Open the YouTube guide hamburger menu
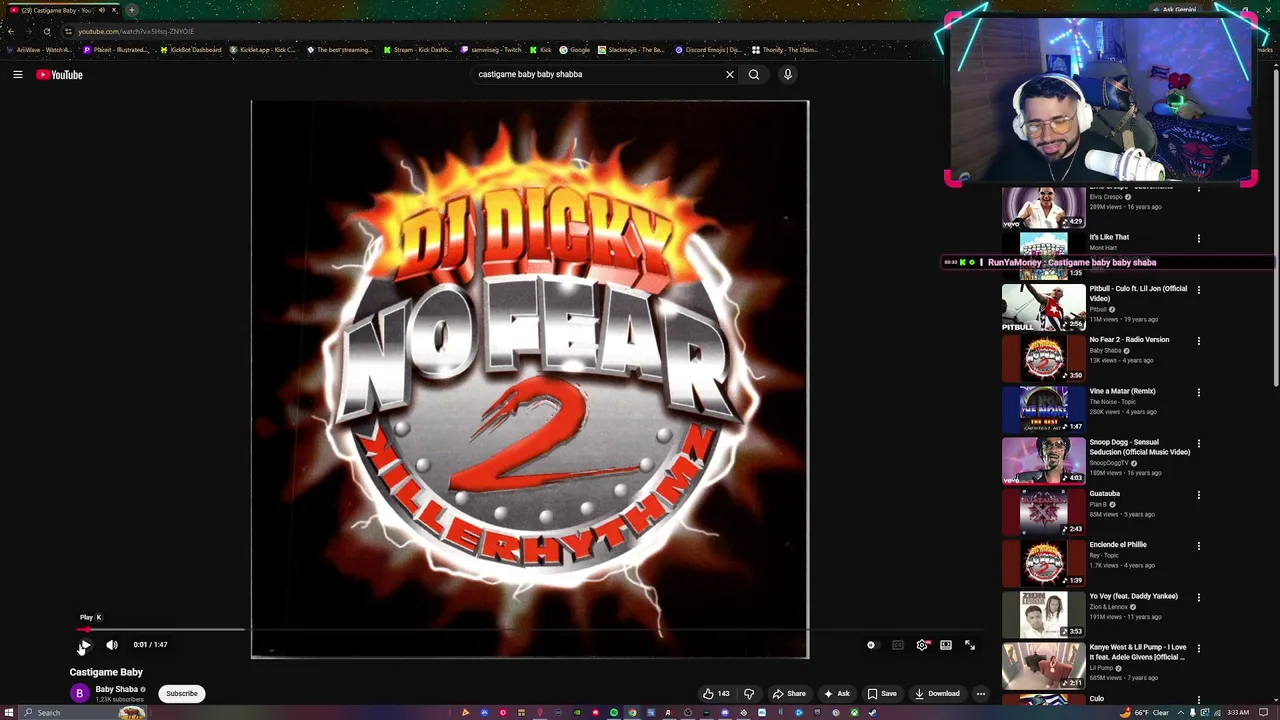1280x720 pixels. tap(18, 74)
